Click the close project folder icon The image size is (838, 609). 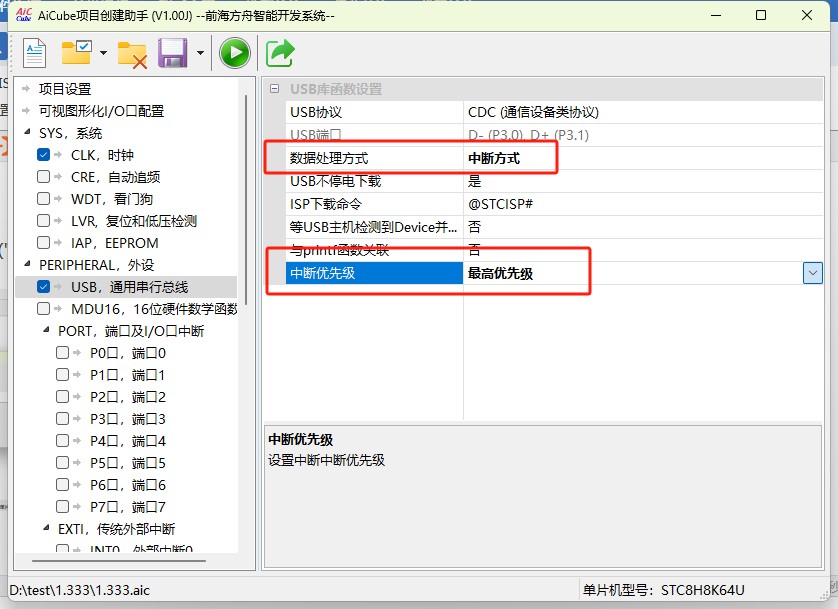[x=132, y=54]
